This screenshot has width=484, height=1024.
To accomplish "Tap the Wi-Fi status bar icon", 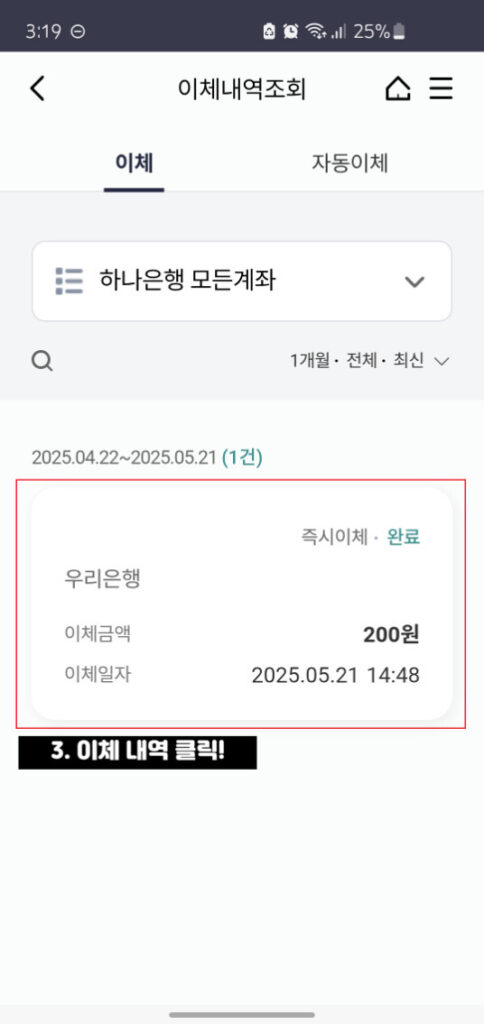I will [316, 31].
